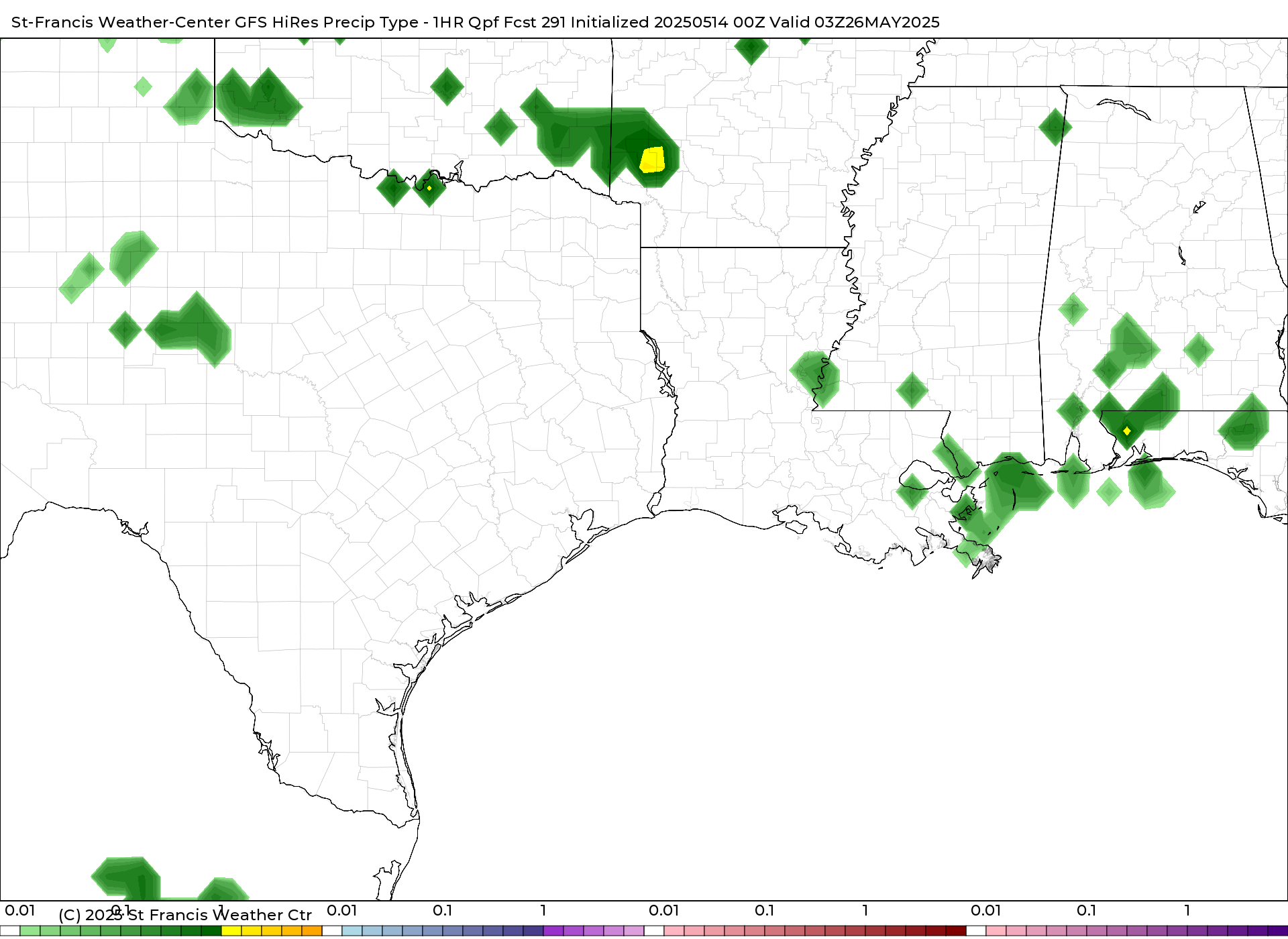Select the darkest green swatch in the rain legend

(211, 931)
